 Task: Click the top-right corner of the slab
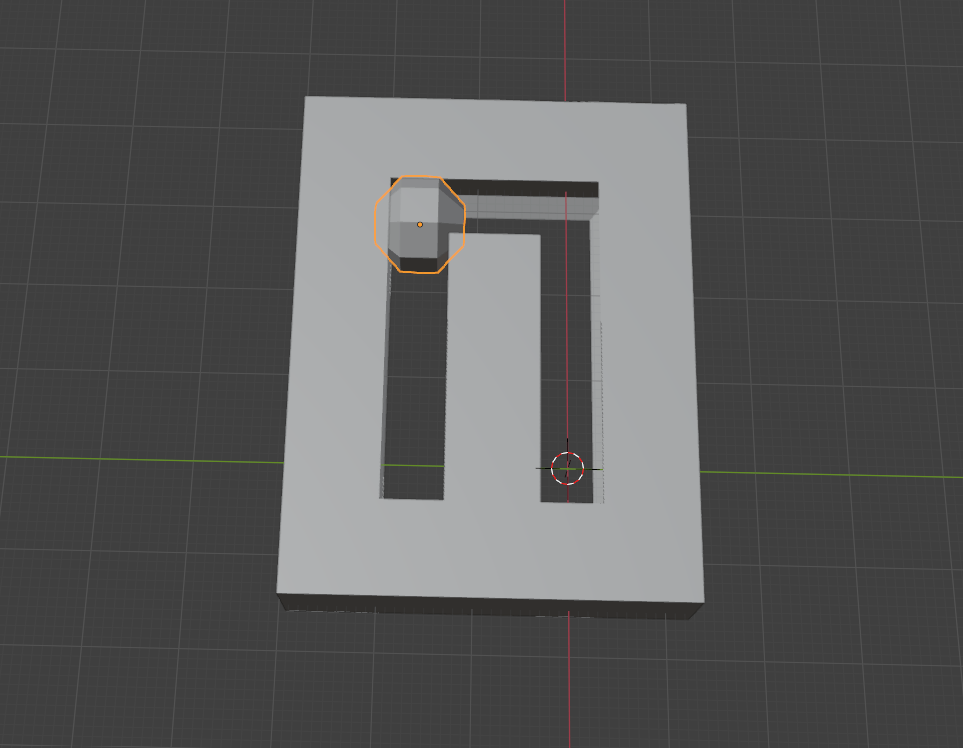pos(684,106)
